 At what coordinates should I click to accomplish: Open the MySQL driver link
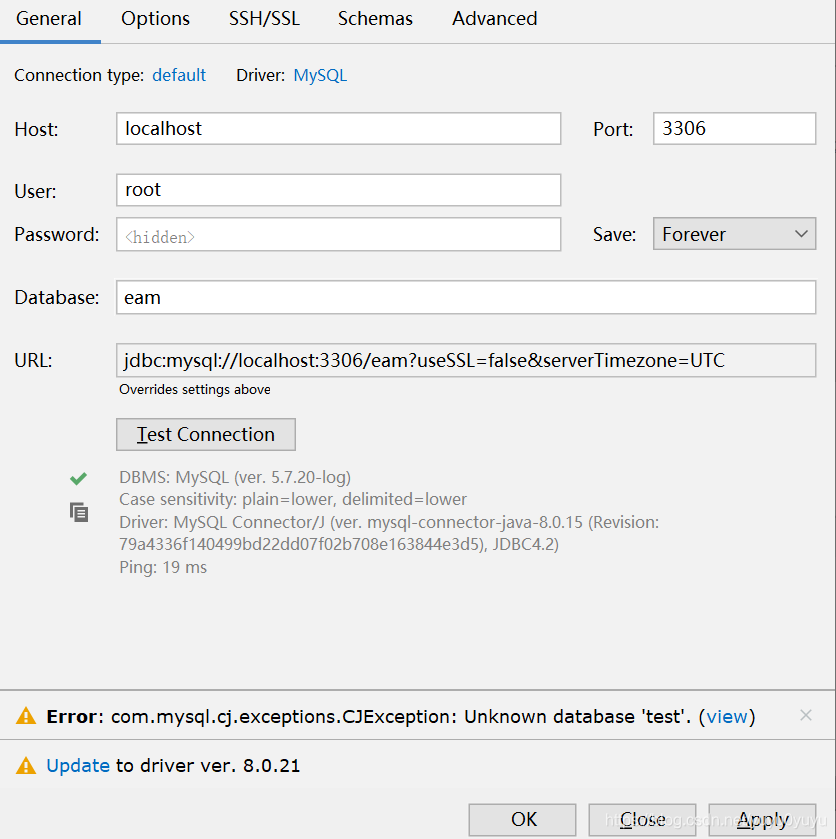320,75
